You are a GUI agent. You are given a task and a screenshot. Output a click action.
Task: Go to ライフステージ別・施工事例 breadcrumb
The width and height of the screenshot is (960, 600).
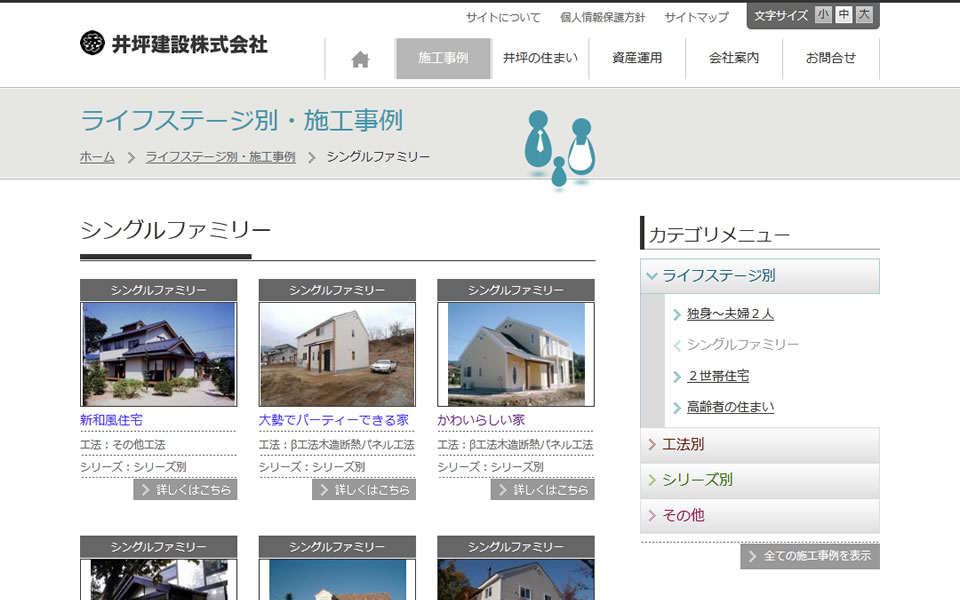point(220,157)
